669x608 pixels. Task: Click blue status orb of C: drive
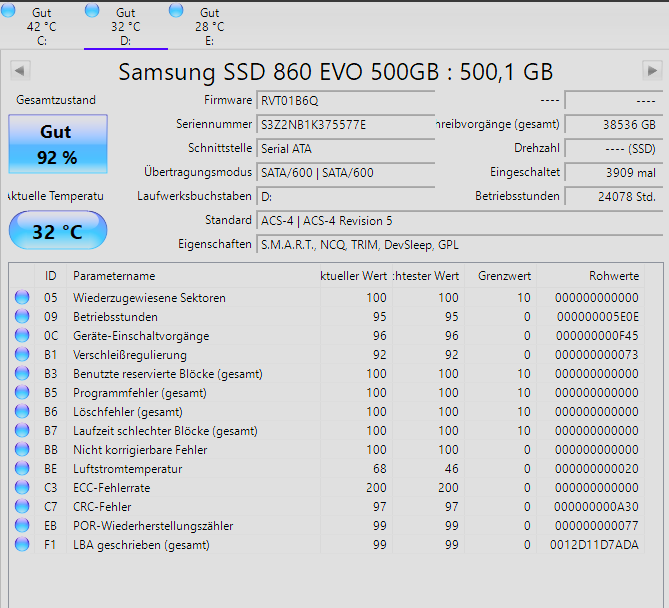click(x=8, y=10)
